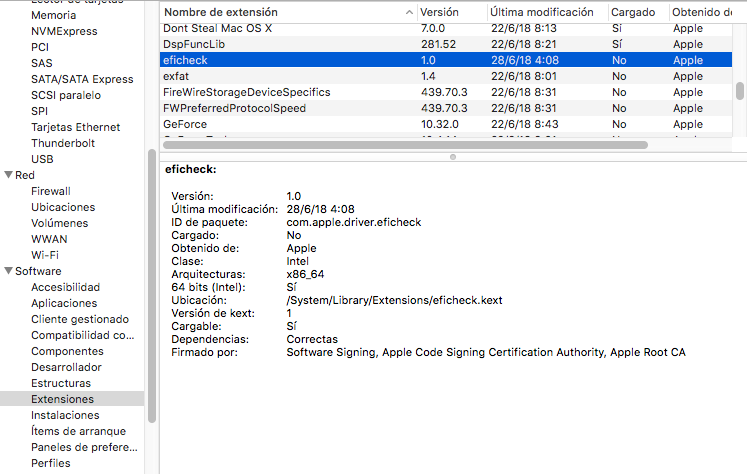Select the Software category label
Screen dimensions: 747x474
(38, 271)
